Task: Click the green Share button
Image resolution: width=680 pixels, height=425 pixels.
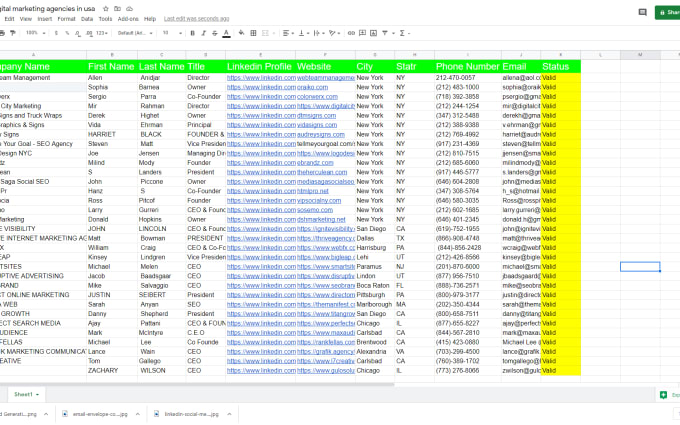Action: [667, 13]
